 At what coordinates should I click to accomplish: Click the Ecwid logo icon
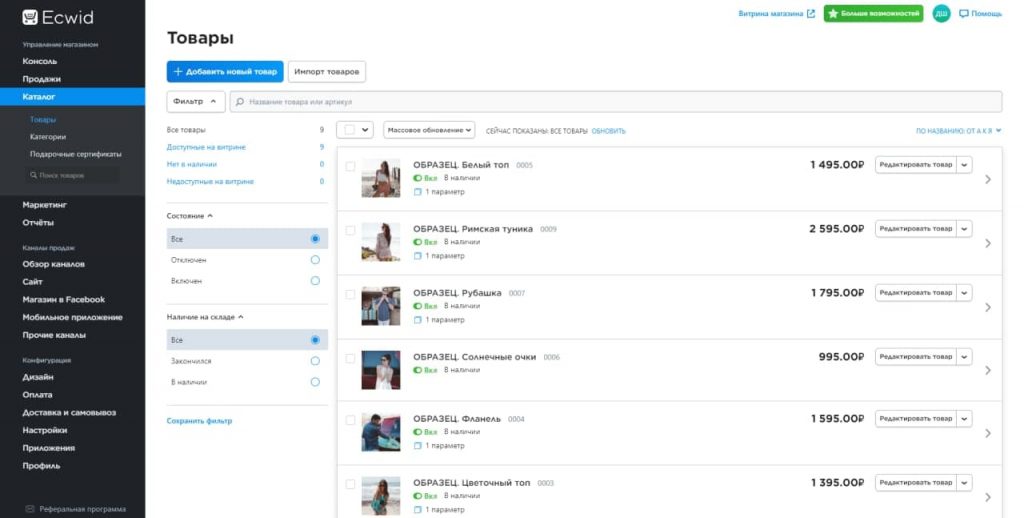(30, 17)
